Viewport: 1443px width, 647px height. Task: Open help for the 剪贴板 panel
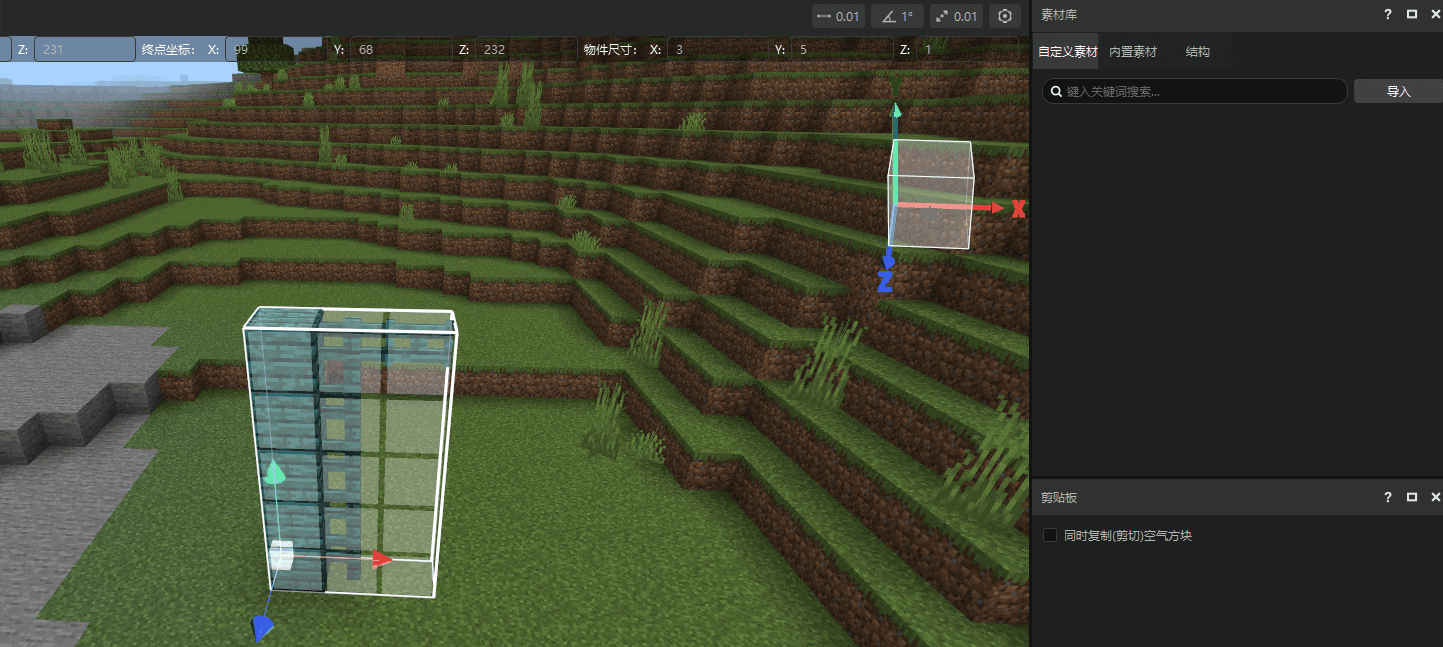(1388, 497)
